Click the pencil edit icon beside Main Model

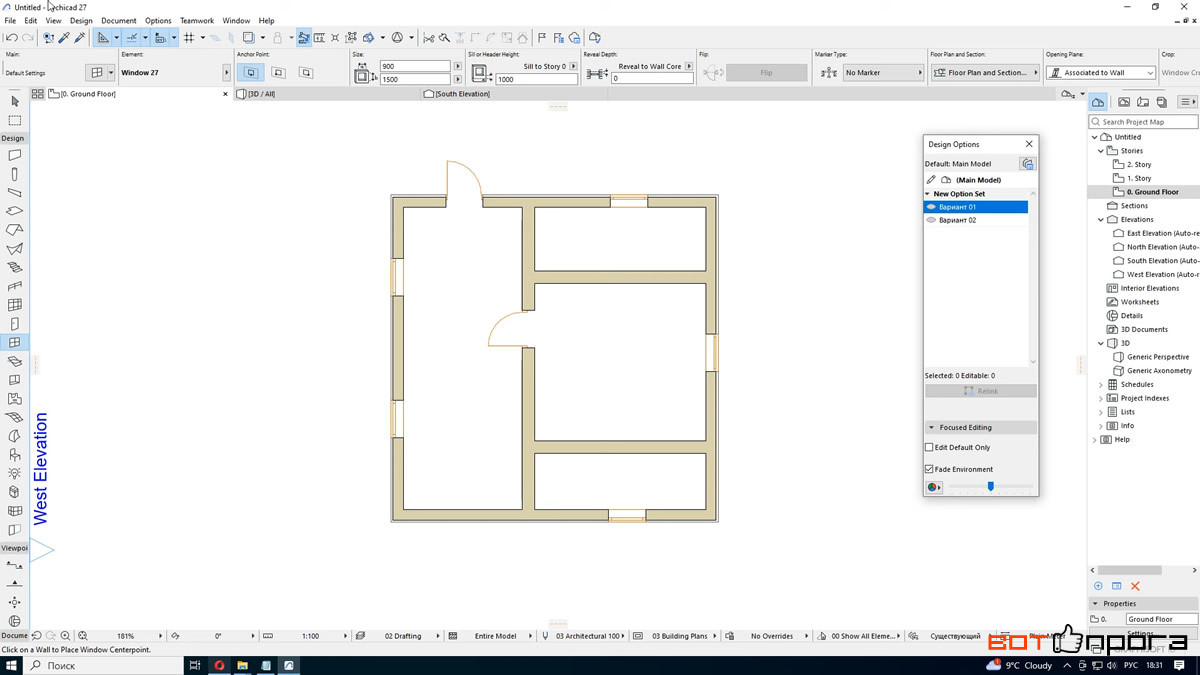[x=932, y=180]
